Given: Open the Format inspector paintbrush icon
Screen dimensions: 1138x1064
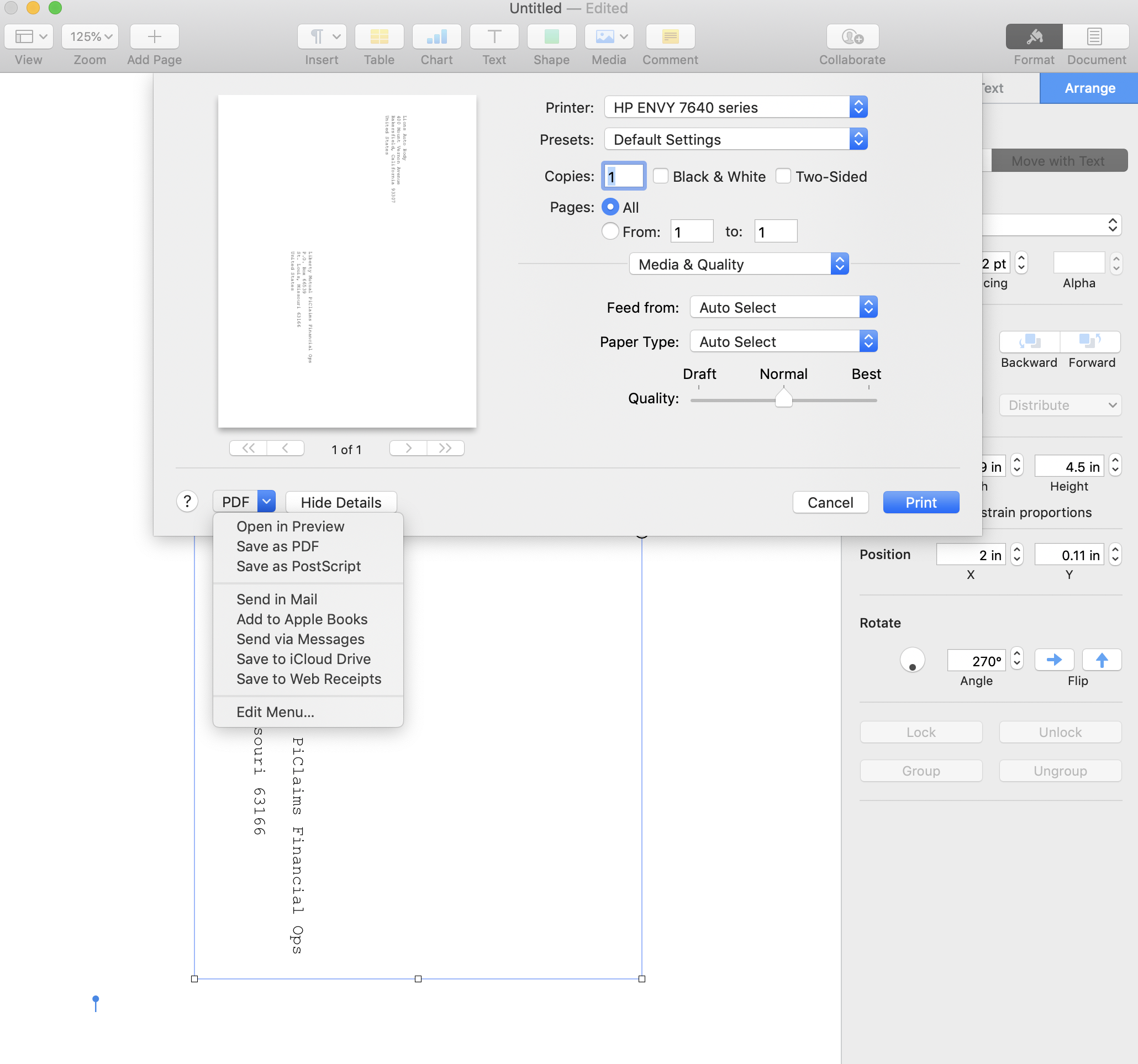Looking at the screenshot, I should 1034,36.
